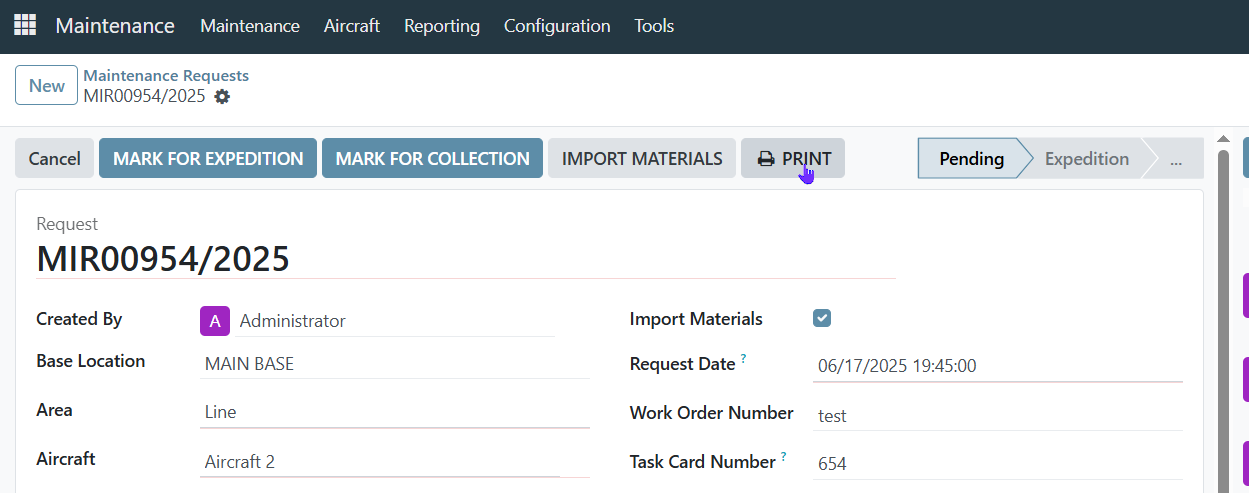Go back to Maintenance Requests breadcrumb
The width and height of the screenshot is (1249, 493).
tap(166, 75)
